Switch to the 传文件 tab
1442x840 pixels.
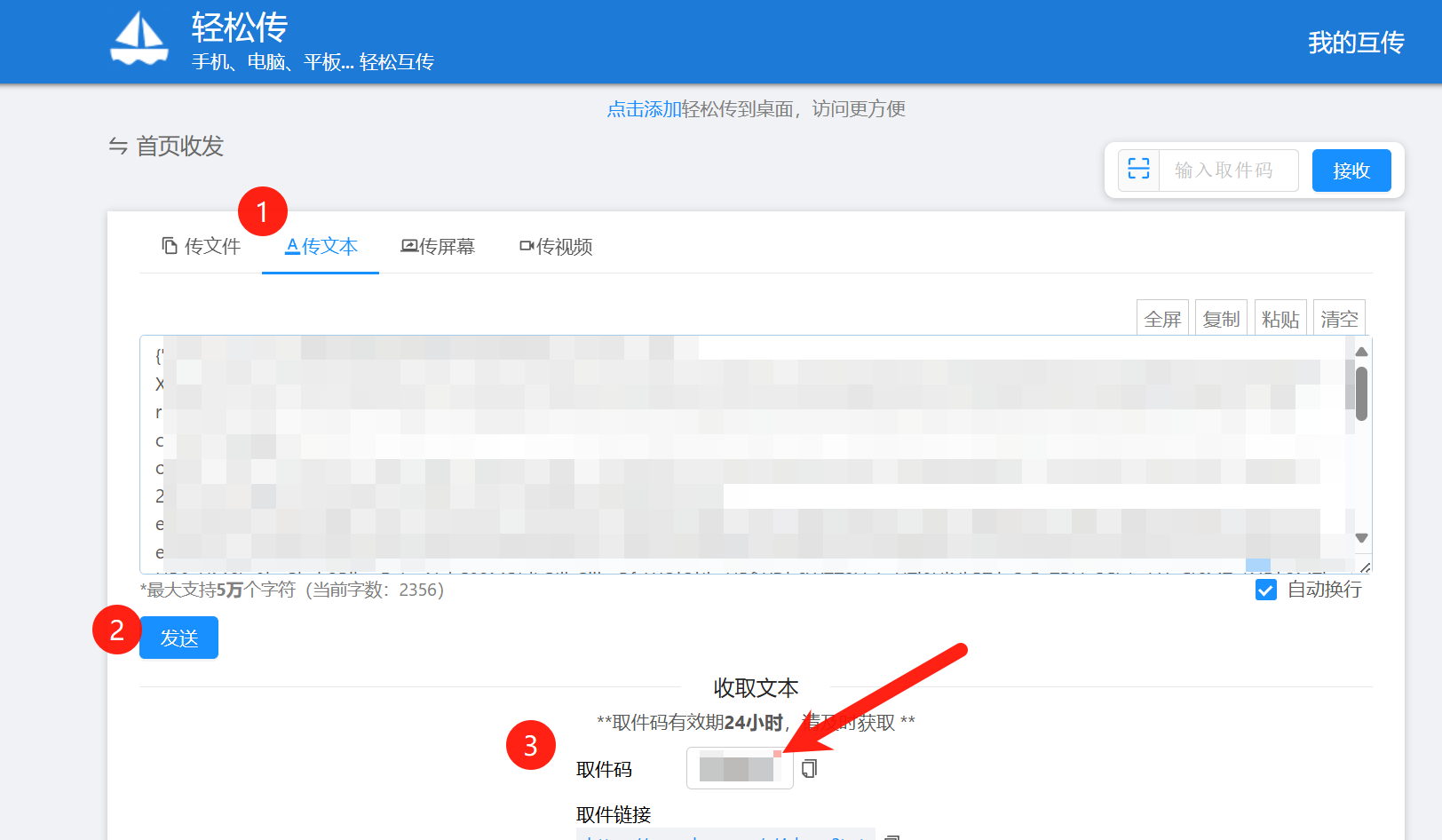point(201,246)
